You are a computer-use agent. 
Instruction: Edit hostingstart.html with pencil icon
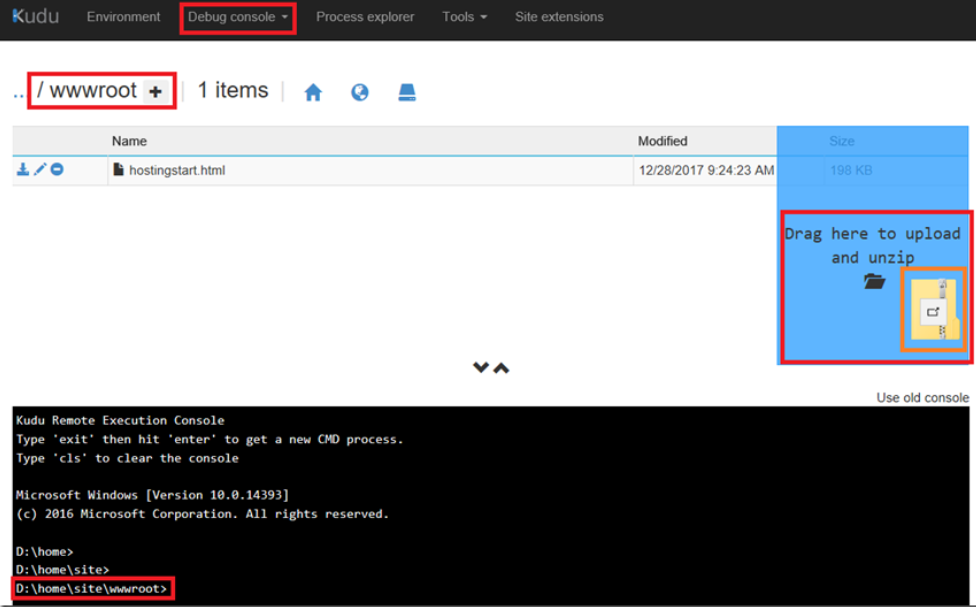pyautogui.click(x=40, y=169)
